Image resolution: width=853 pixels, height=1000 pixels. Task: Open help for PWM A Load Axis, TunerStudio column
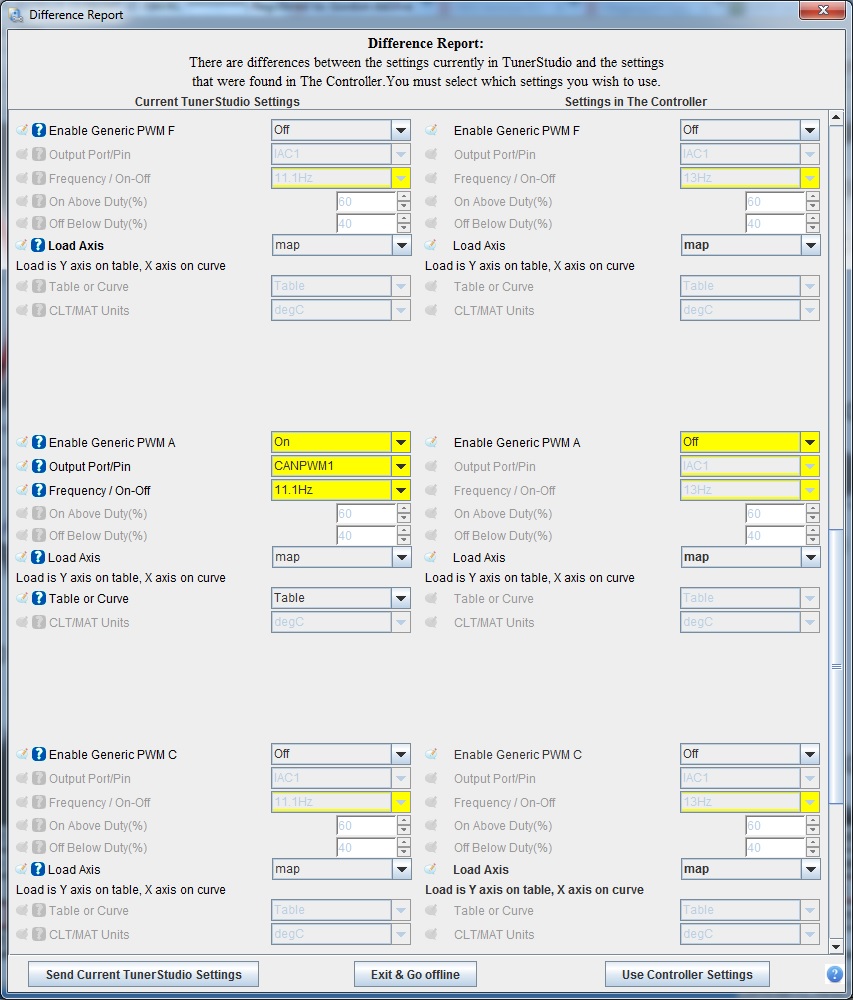38,557
